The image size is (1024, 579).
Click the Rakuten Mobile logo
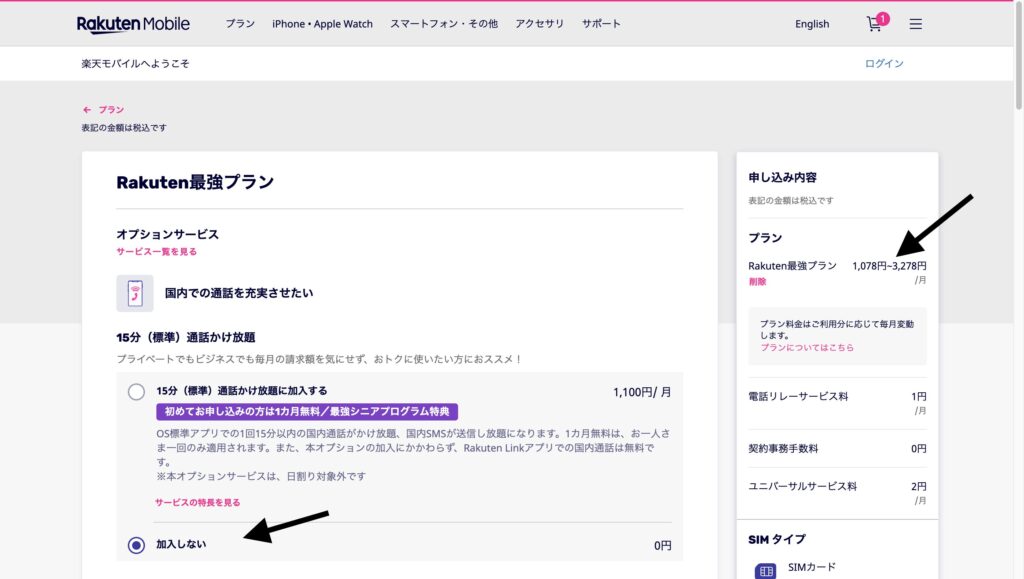coord(133,24)
